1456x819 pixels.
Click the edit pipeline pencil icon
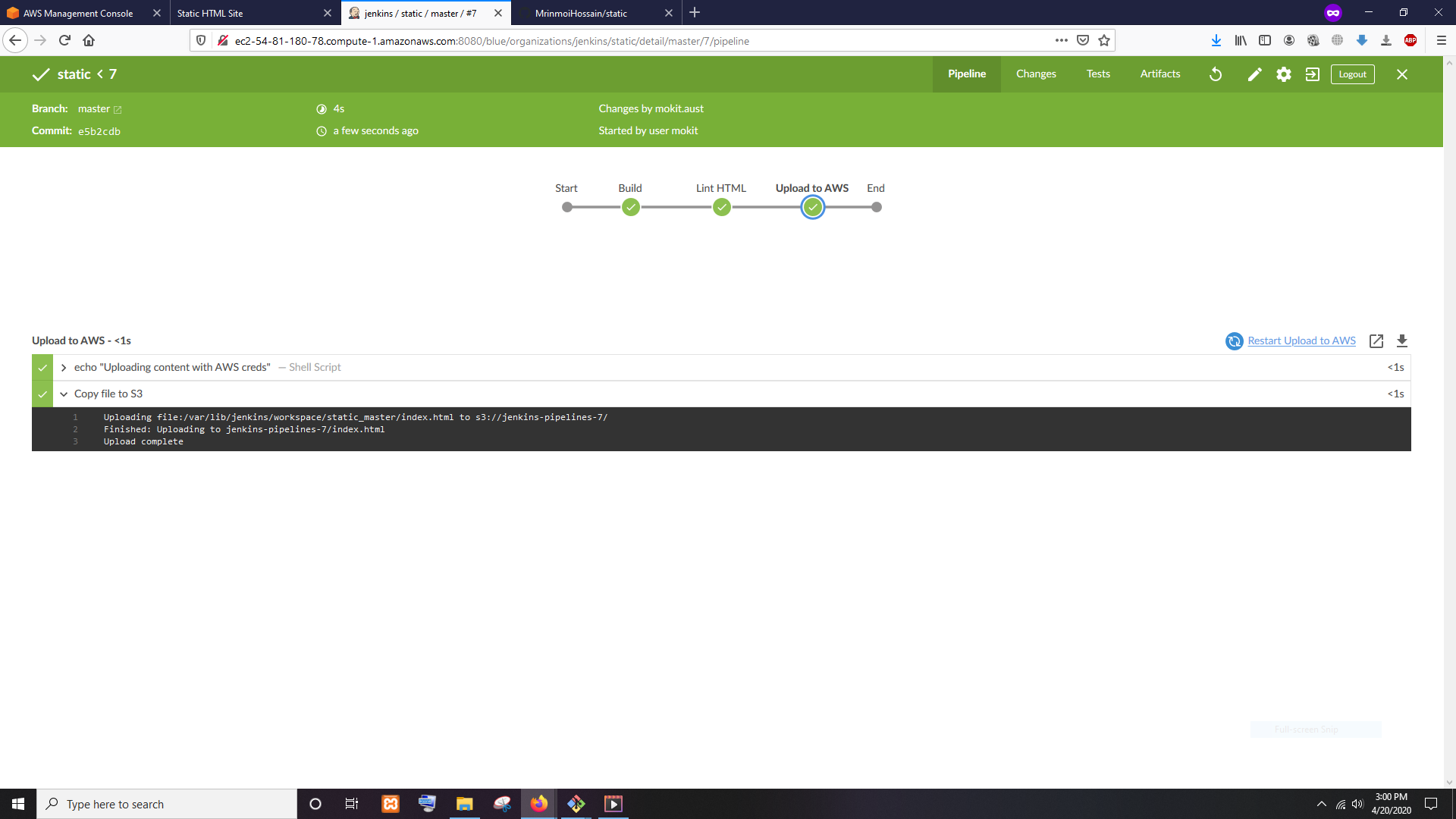coord(1254,74)
